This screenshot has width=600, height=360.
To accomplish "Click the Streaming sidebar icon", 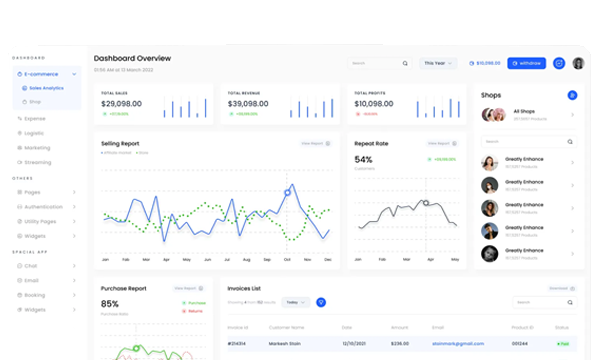I will tap(20, 162).
